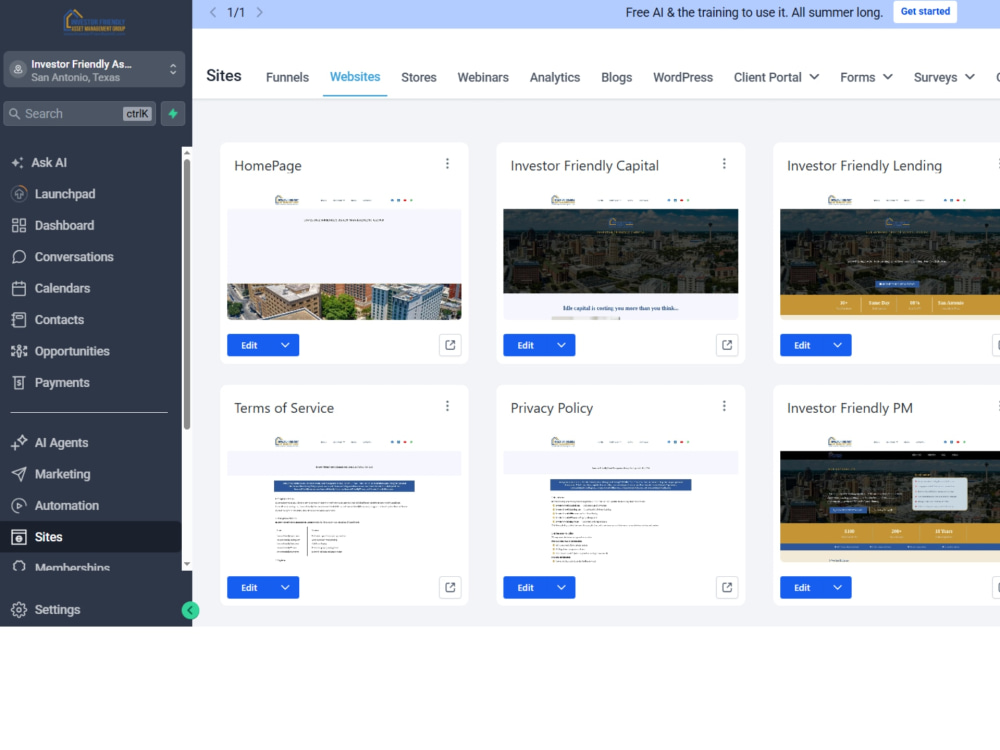Open Payments section
The width and height of the screenshot is (1000, 750).
(x=50, y=383)
